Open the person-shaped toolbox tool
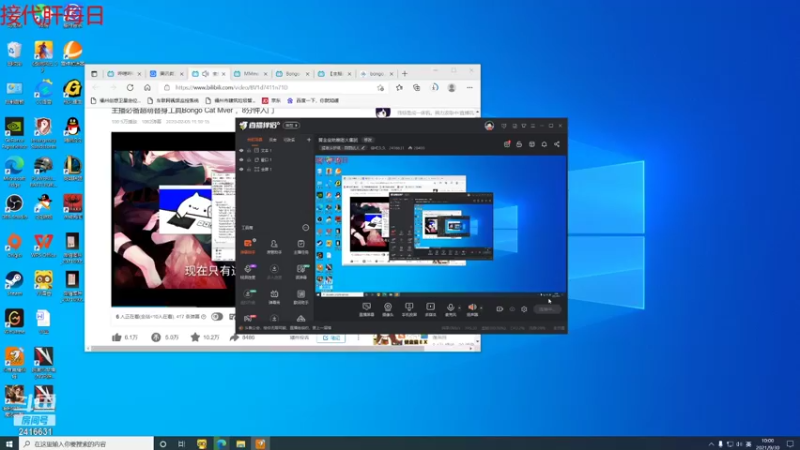 [274, 246]
